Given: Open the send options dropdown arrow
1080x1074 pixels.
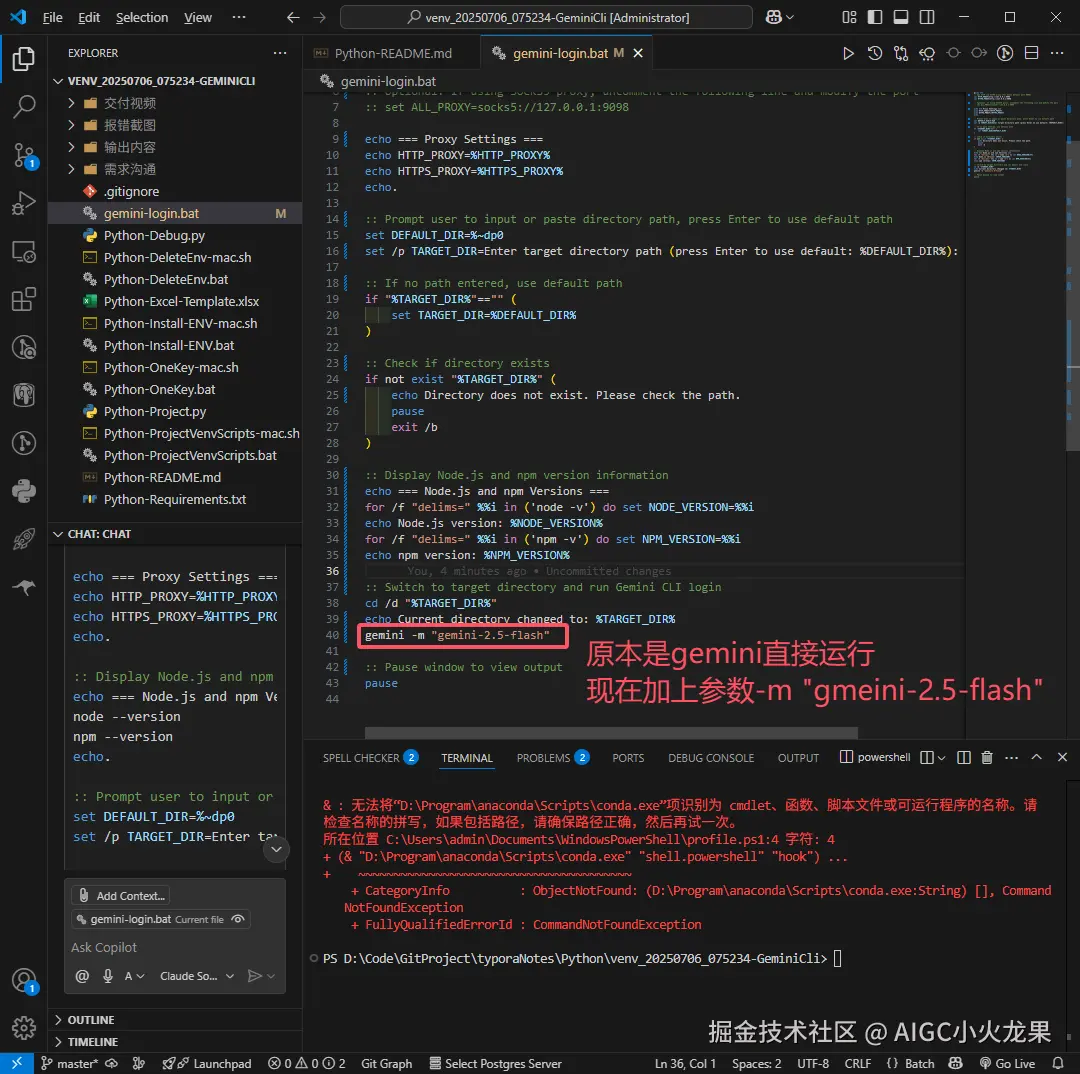Looking at the screenshot, I should point(271,975).
